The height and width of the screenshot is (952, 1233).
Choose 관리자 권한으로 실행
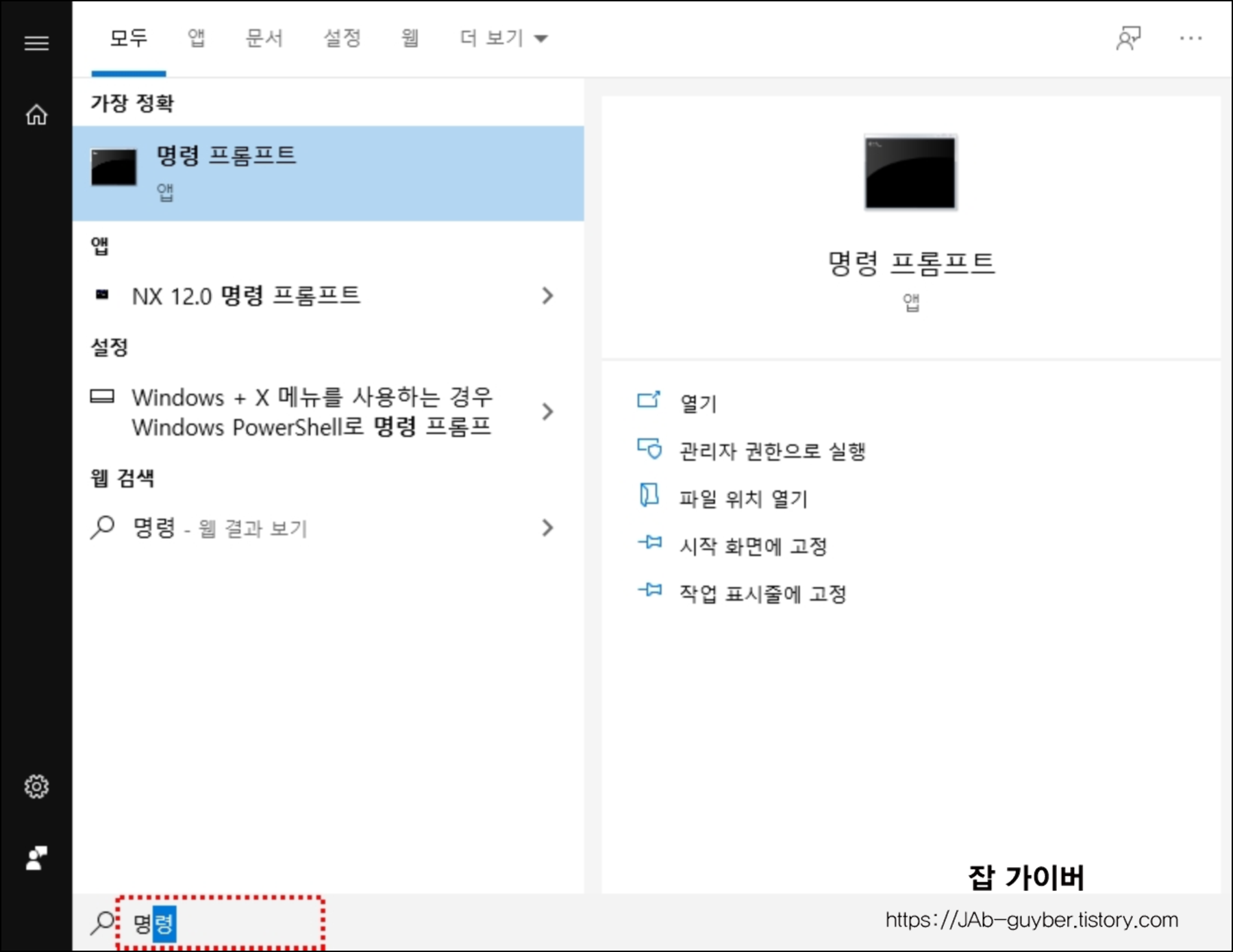click(x=773, y=451)
